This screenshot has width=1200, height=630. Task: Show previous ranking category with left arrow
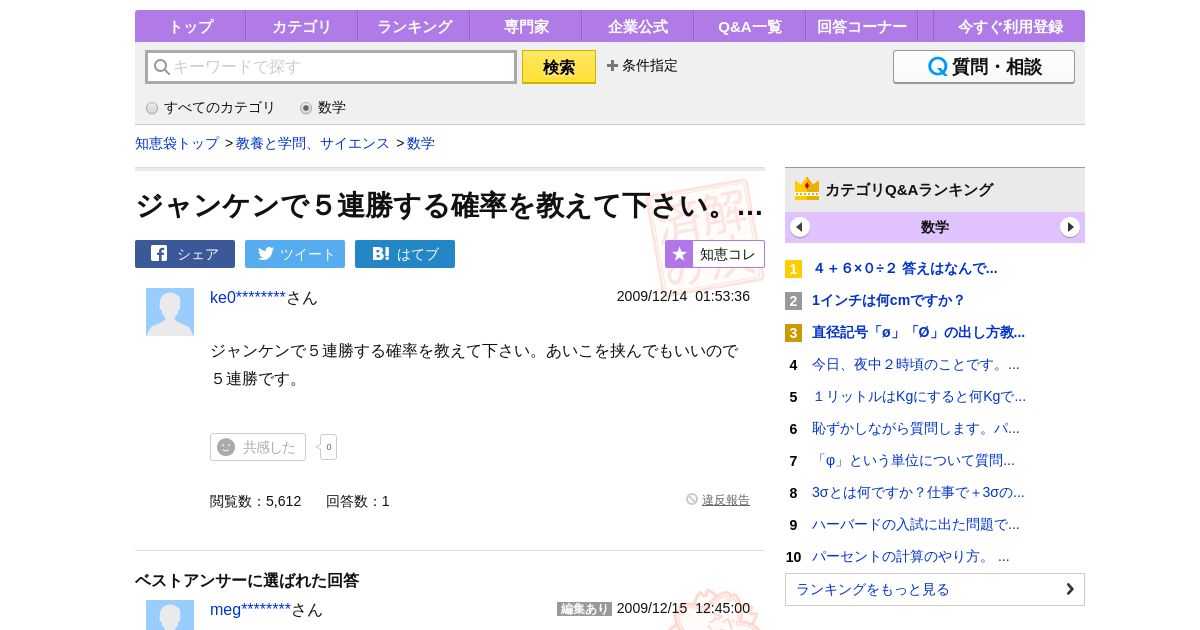point(800,227)
